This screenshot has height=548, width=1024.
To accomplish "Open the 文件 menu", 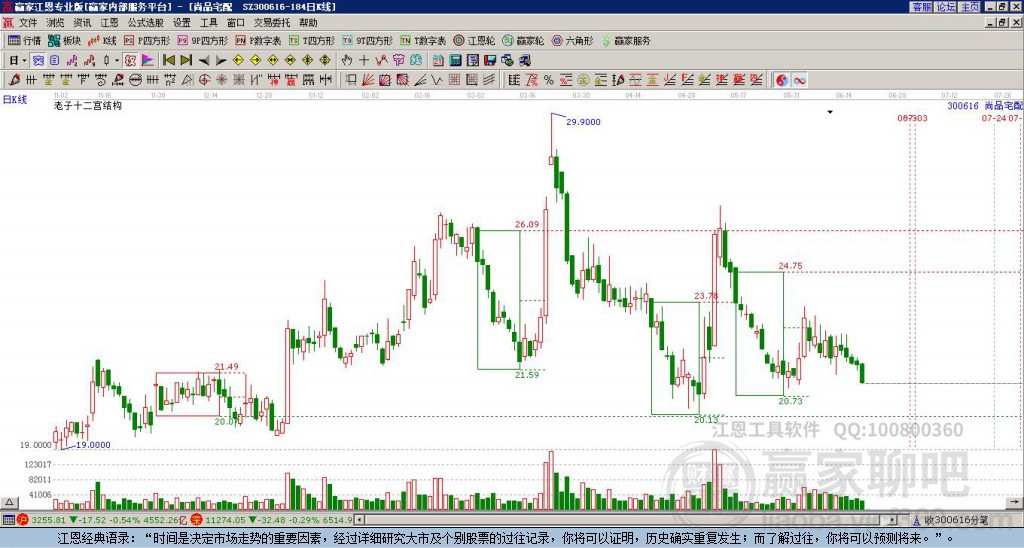I will pyautogui.click(x=28, y=23).
